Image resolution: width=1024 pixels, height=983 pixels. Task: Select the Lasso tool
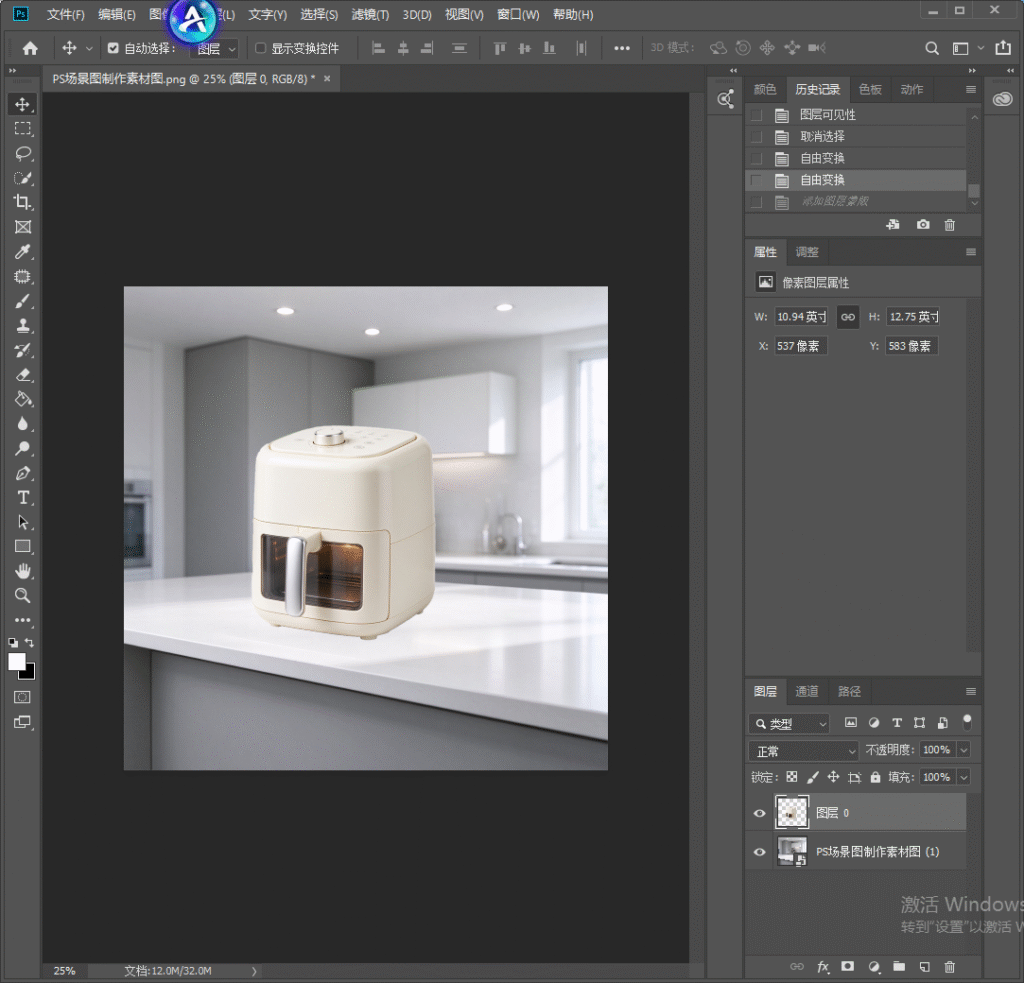(22, 153)
